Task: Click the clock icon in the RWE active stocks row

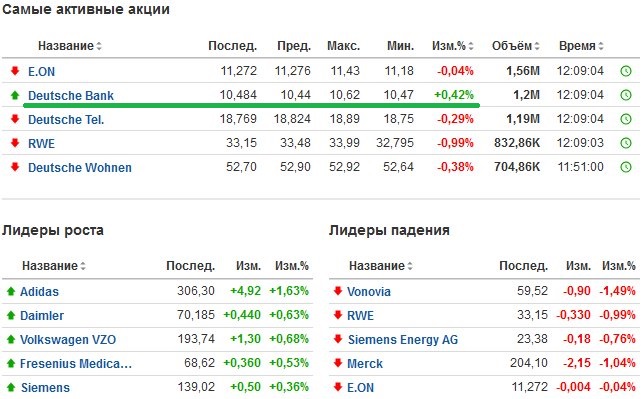Action: [626, 143]
